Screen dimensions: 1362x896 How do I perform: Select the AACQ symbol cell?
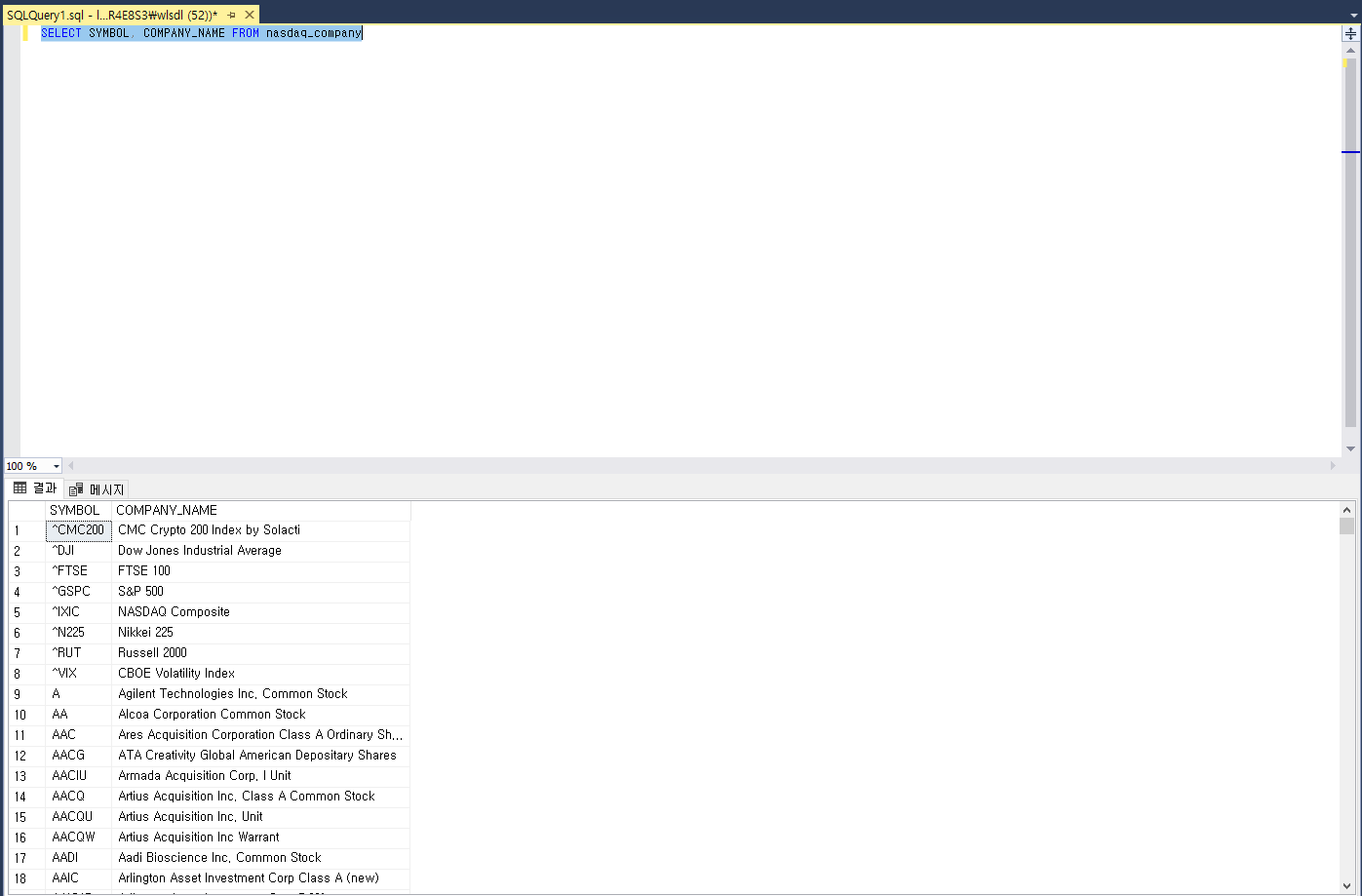coord(78,797)
